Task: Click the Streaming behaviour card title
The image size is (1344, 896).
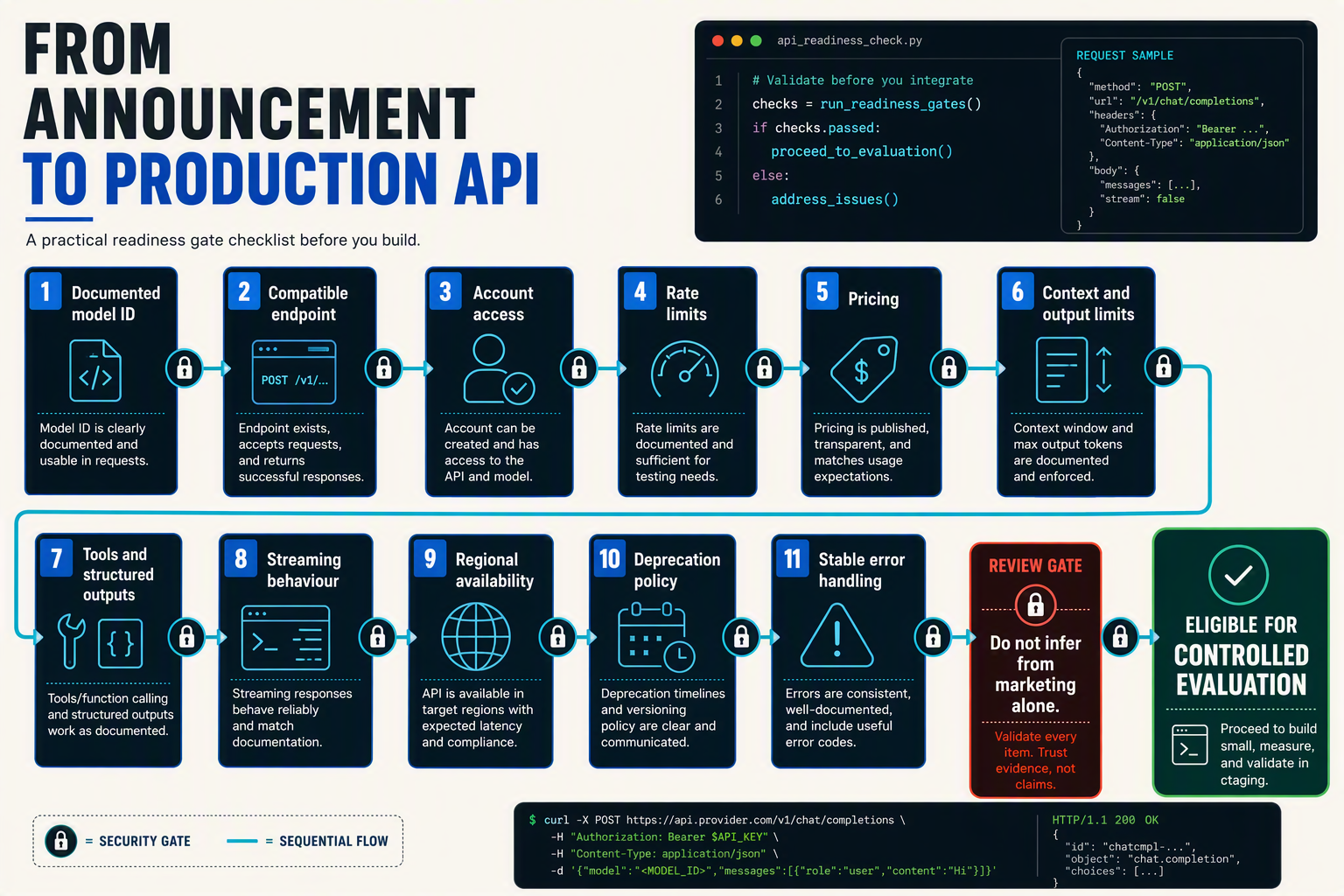Action: click(x=304, y=570)
